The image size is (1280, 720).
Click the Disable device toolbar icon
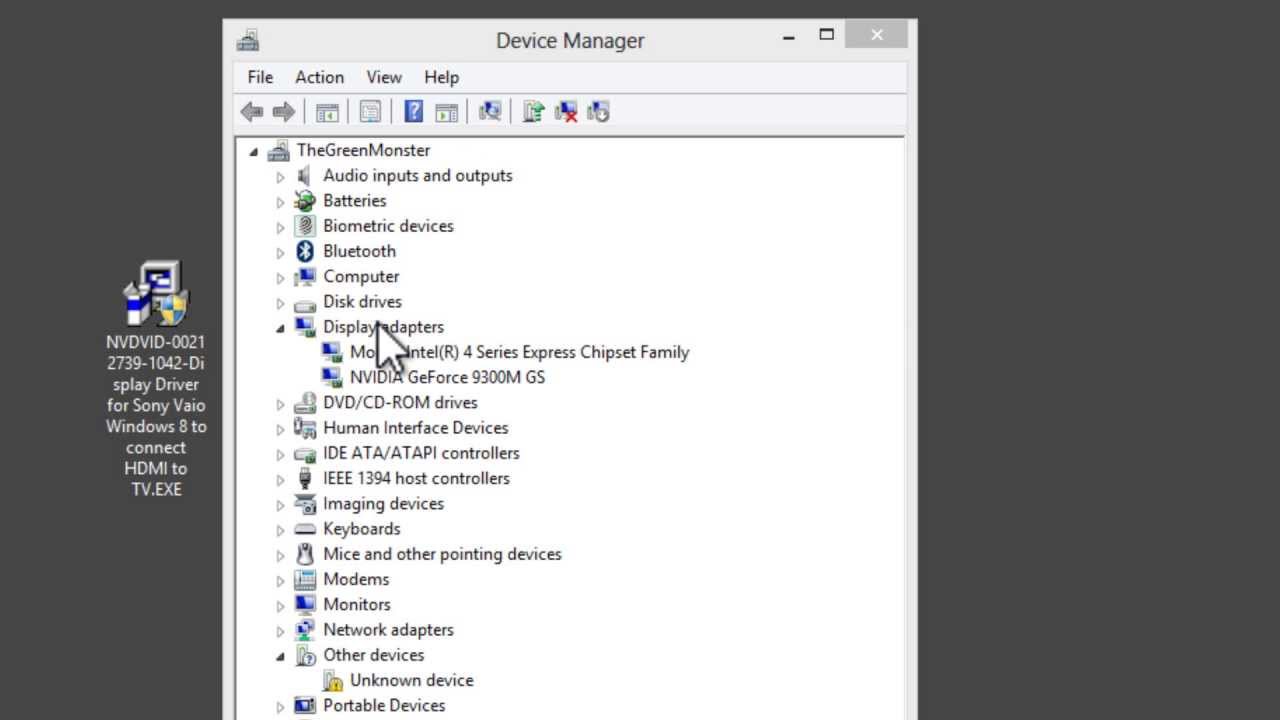click(598, 112)
